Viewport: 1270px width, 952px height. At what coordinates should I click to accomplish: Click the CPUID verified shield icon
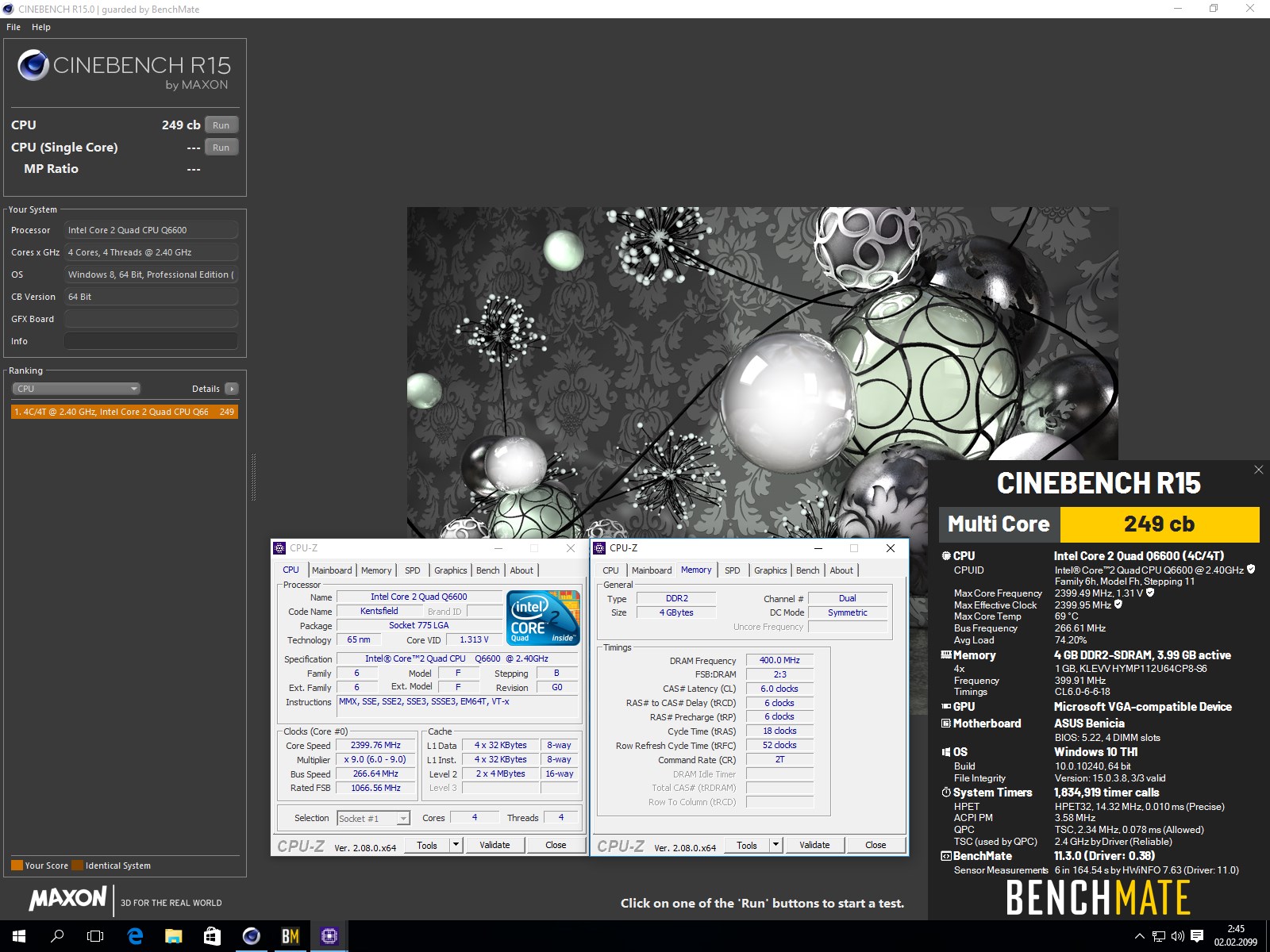(1251, 570)
